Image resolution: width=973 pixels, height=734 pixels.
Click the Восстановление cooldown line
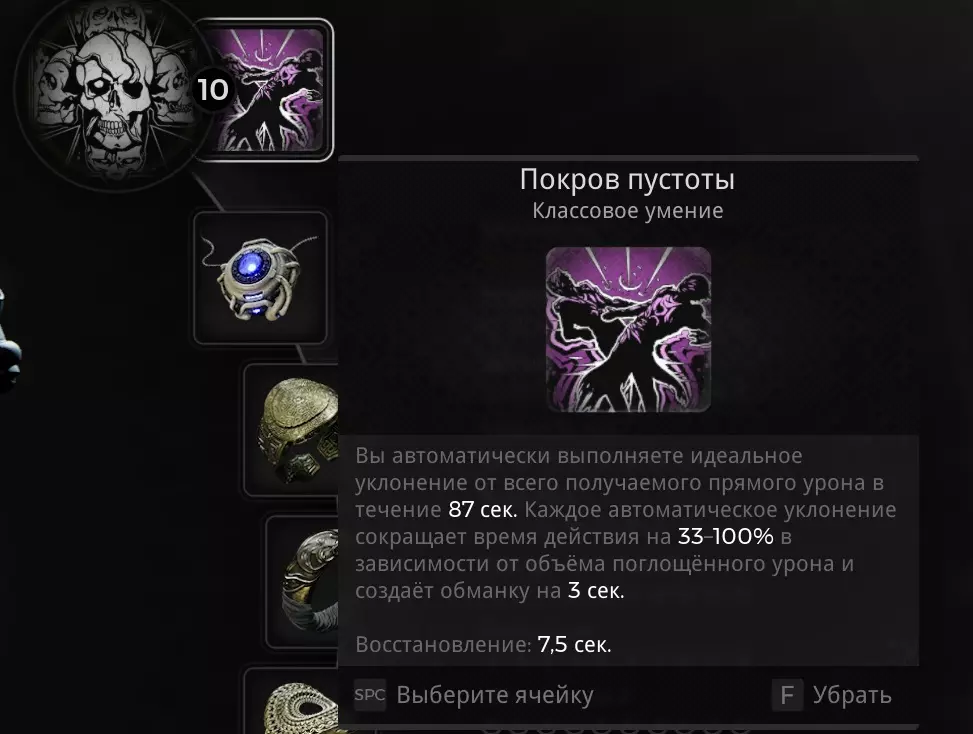[x=483, y=644]
